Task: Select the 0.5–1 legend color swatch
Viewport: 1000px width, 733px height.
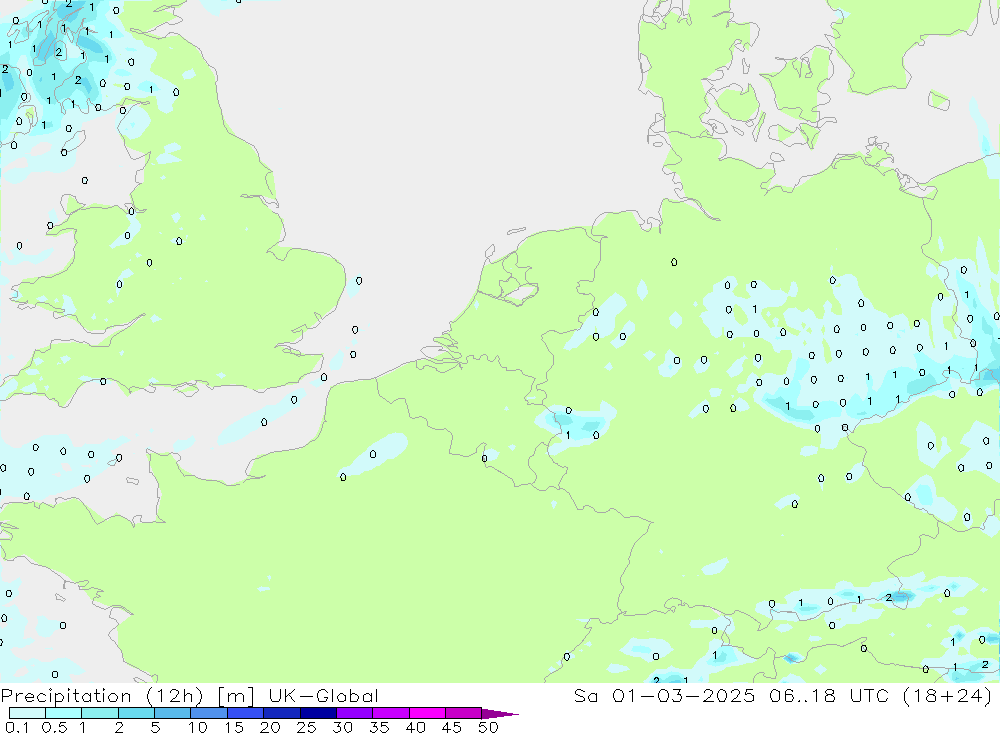Action: tap(63, 713)
